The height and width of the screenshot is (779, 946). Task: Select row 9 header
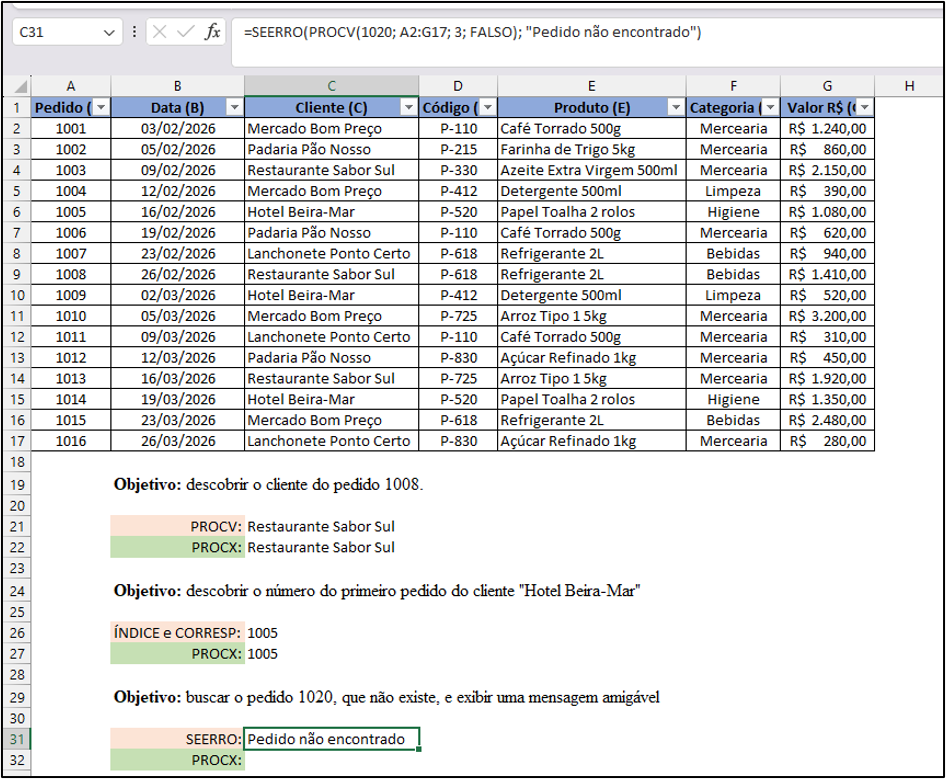click(17, 275)
